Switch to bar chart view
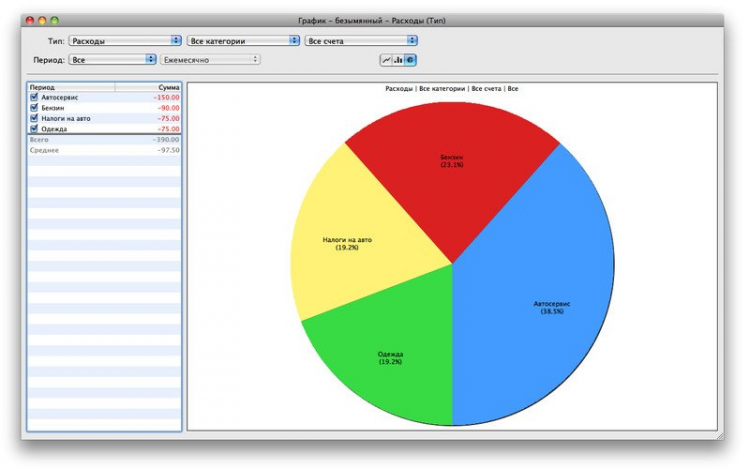750x469 pixels. point(398,60)
